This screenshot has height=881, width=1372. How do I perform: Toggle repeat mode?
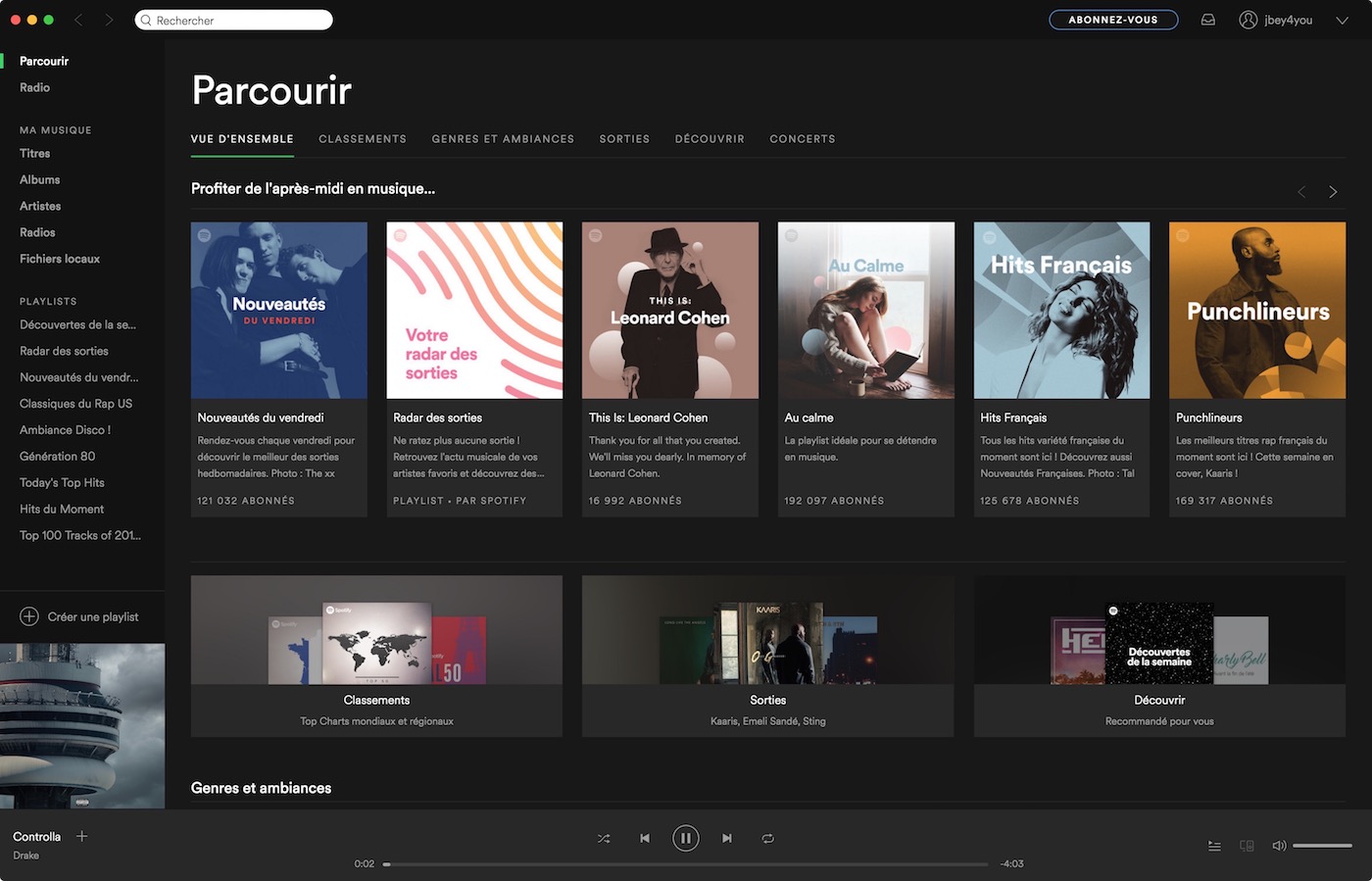pos(768,838)
